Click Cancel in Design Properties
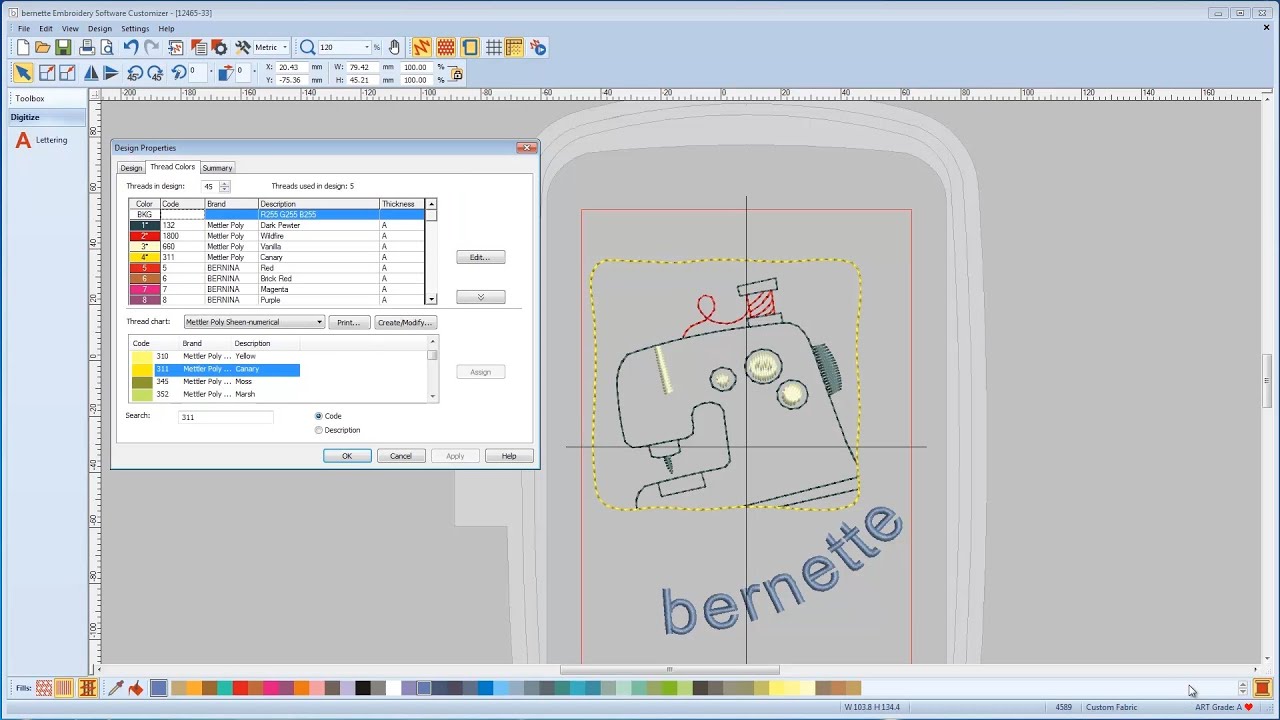The height and width of the screenshot is (720, 1280). tap(400, 456)
